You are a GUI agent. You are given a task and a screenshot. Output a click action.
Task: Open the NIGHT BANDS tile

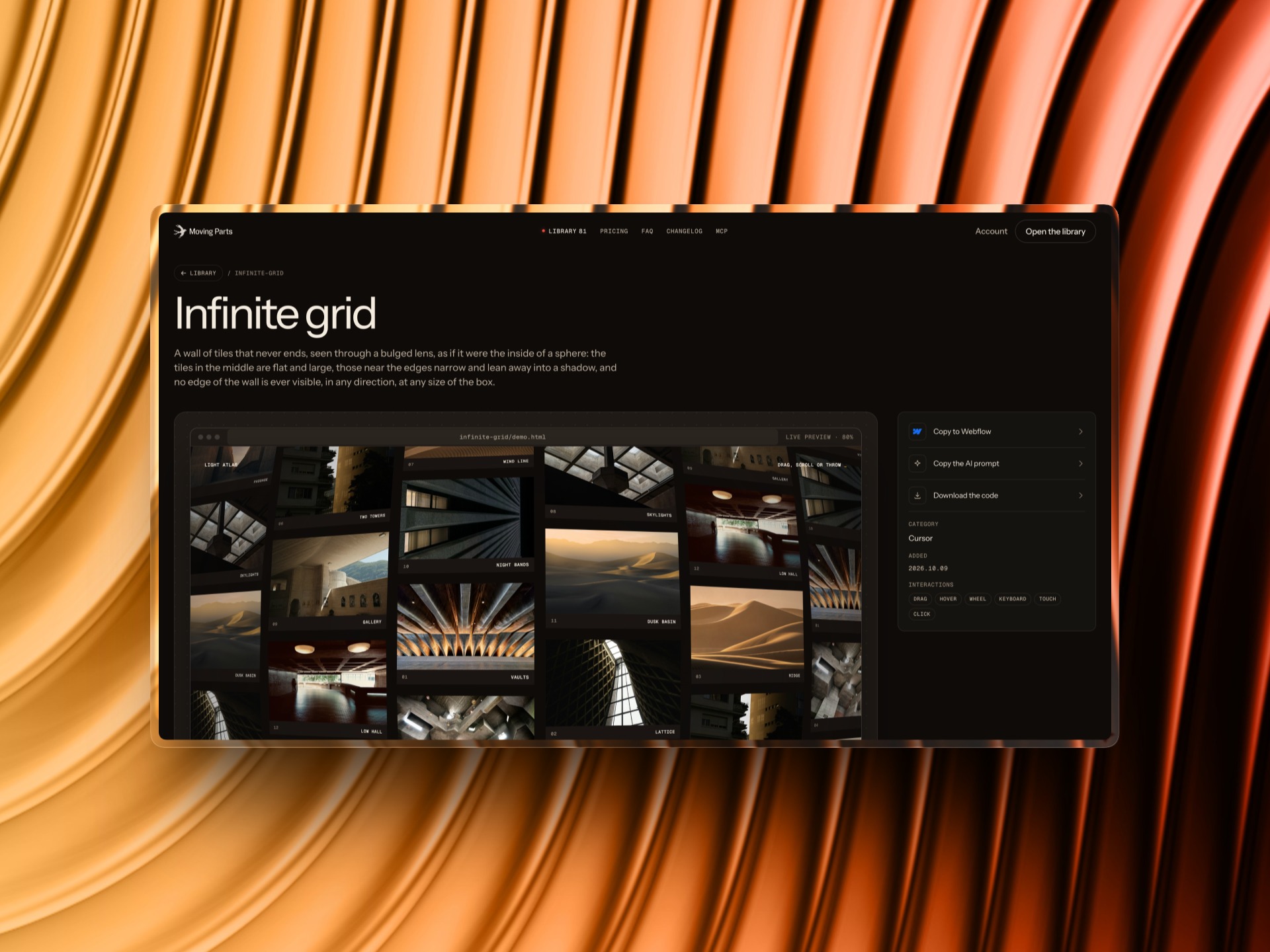(x=466, y=526)
